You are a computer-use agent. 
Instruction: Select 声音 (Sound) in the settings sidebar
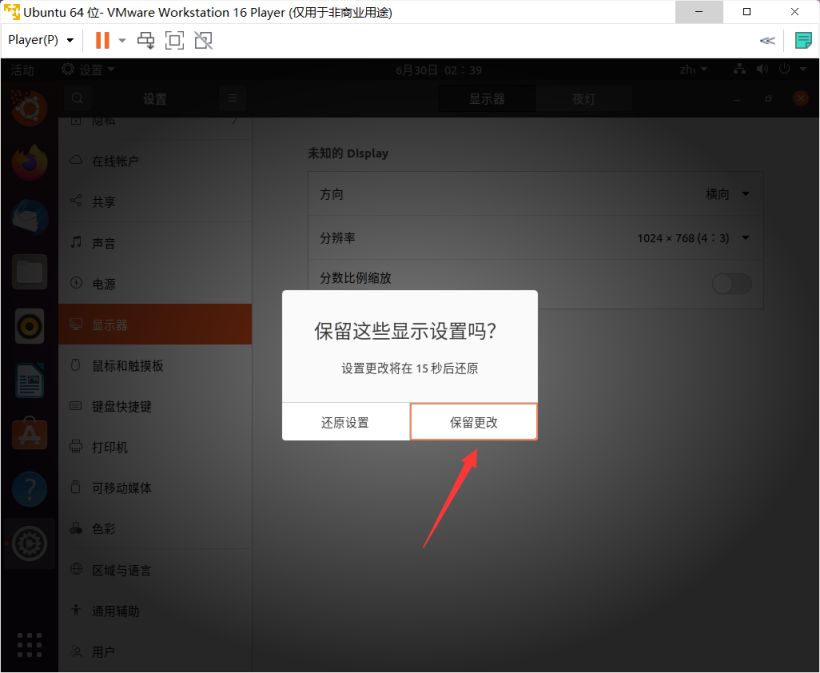104,243
